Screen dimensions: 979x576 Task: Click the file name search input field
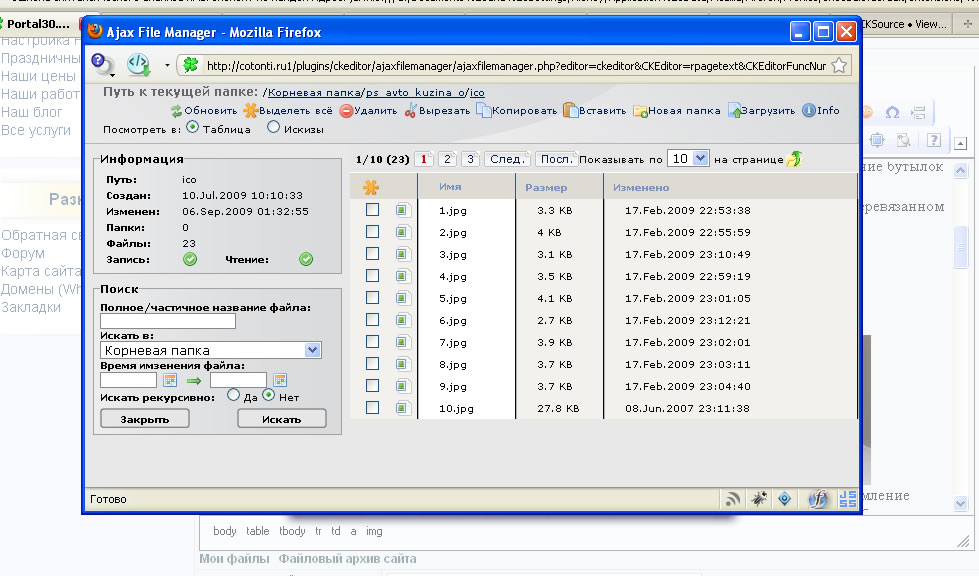(167, 321)
